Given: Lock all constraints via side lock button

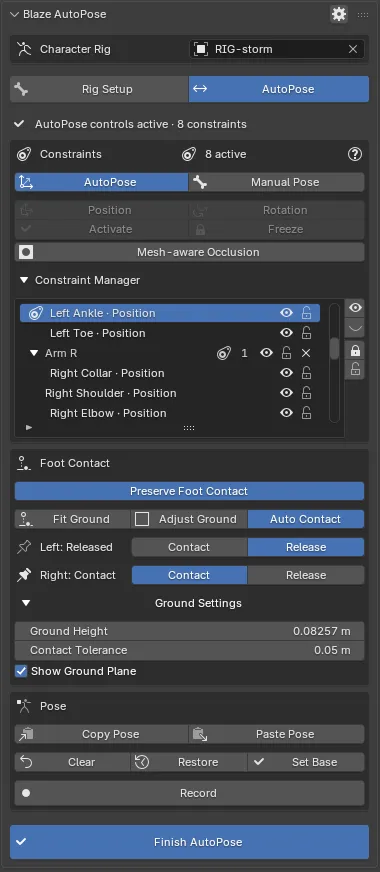Looking at the screenshot, I should (x=355, y=350).
